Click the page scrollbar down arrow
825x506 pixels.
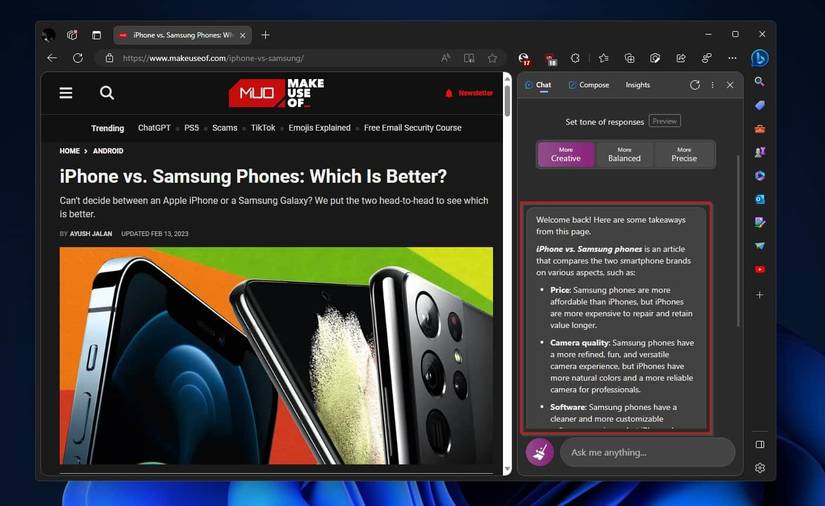507,469
